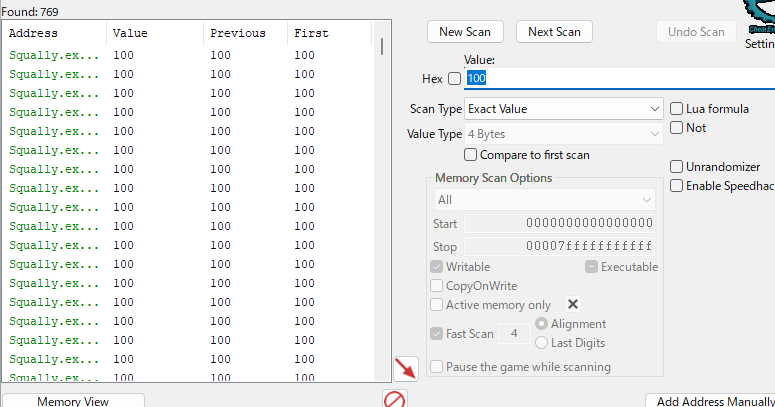Expand the memory region All dropdown

coord(543,200)
